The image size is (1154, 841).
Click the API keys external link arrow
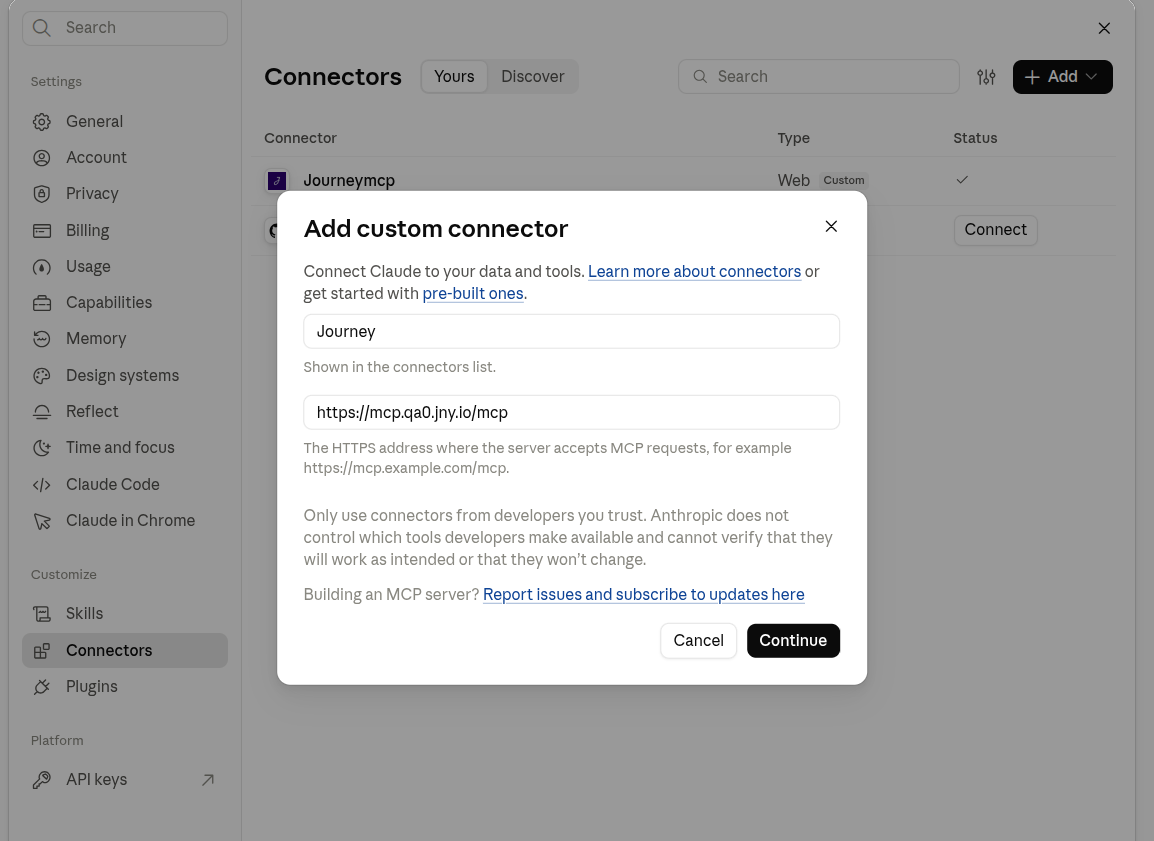pyautogui.click(x=208, y=779)
